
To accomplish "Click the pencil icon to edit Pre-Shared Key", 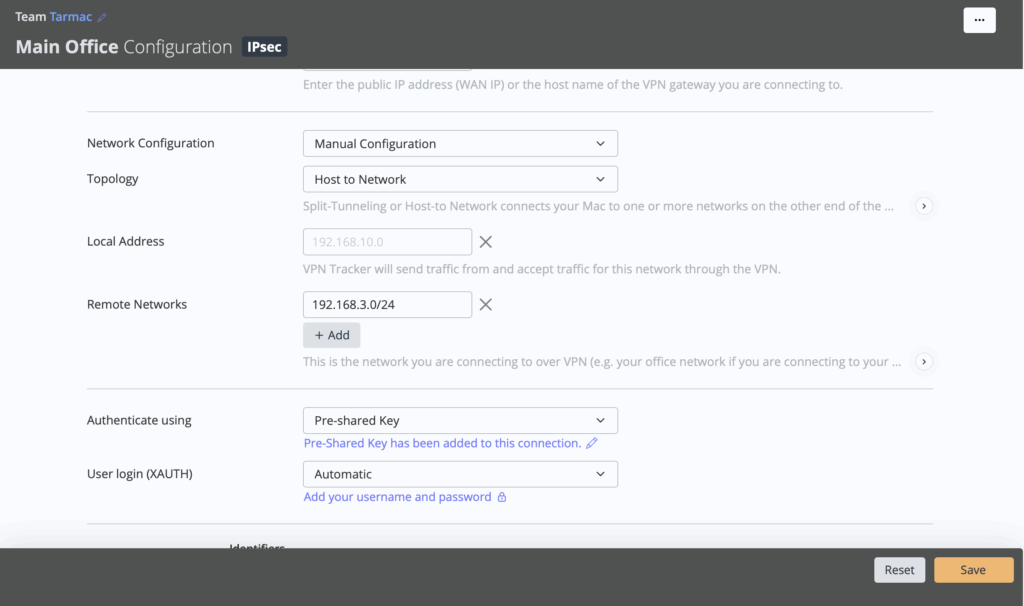I will (x=592, y=443).
